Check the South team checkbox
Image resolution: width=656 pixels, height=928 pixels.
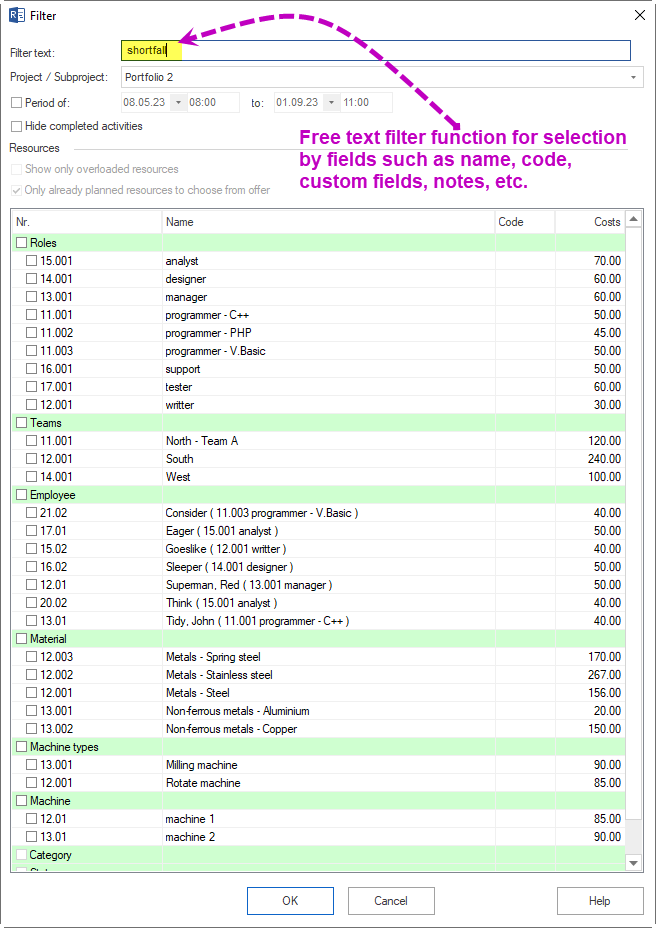(x=31, y=459)
